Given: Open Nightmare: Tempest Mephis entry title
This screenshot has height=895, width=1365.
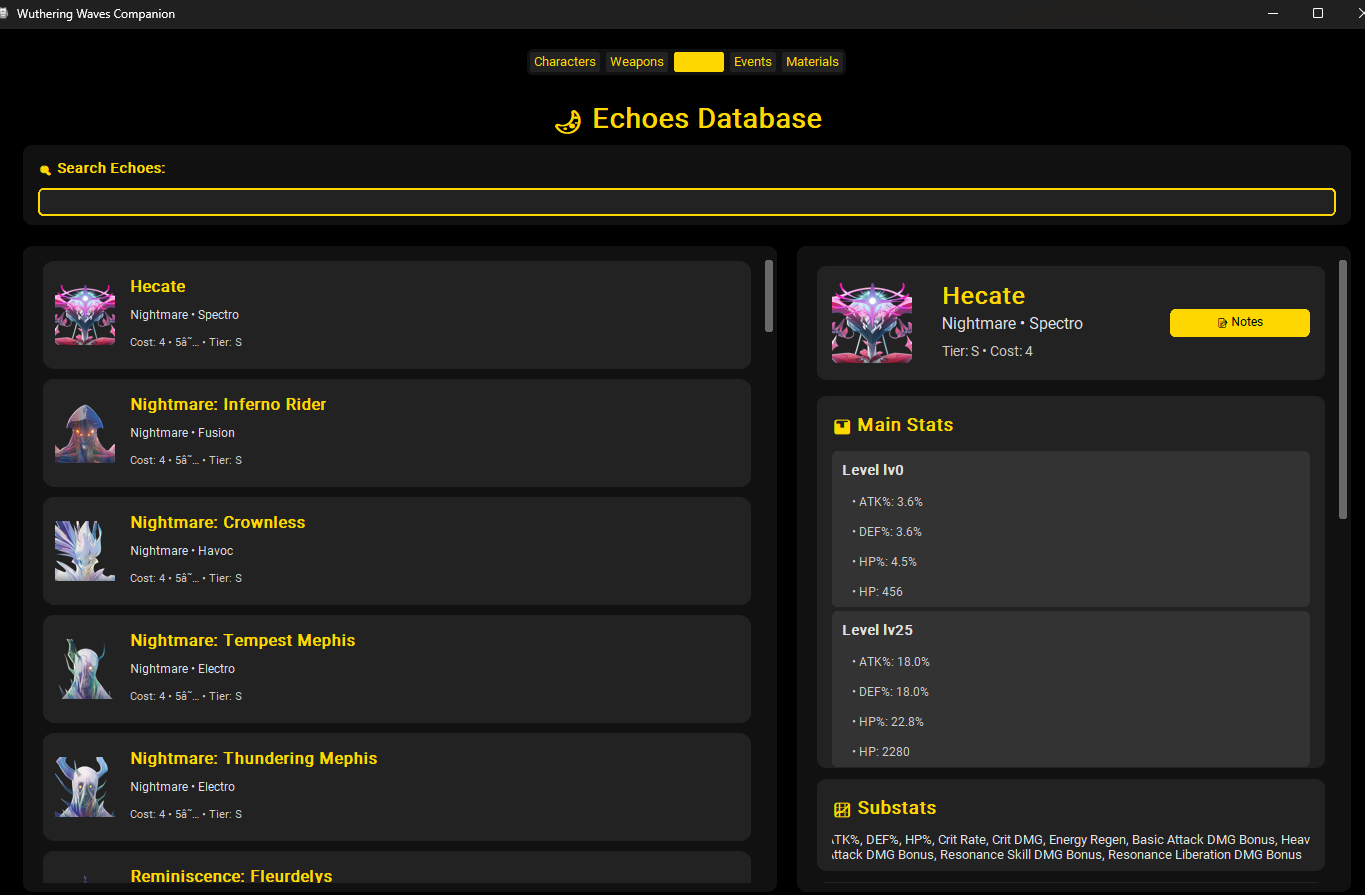Looking at the screenshot, I should (243, 641).
